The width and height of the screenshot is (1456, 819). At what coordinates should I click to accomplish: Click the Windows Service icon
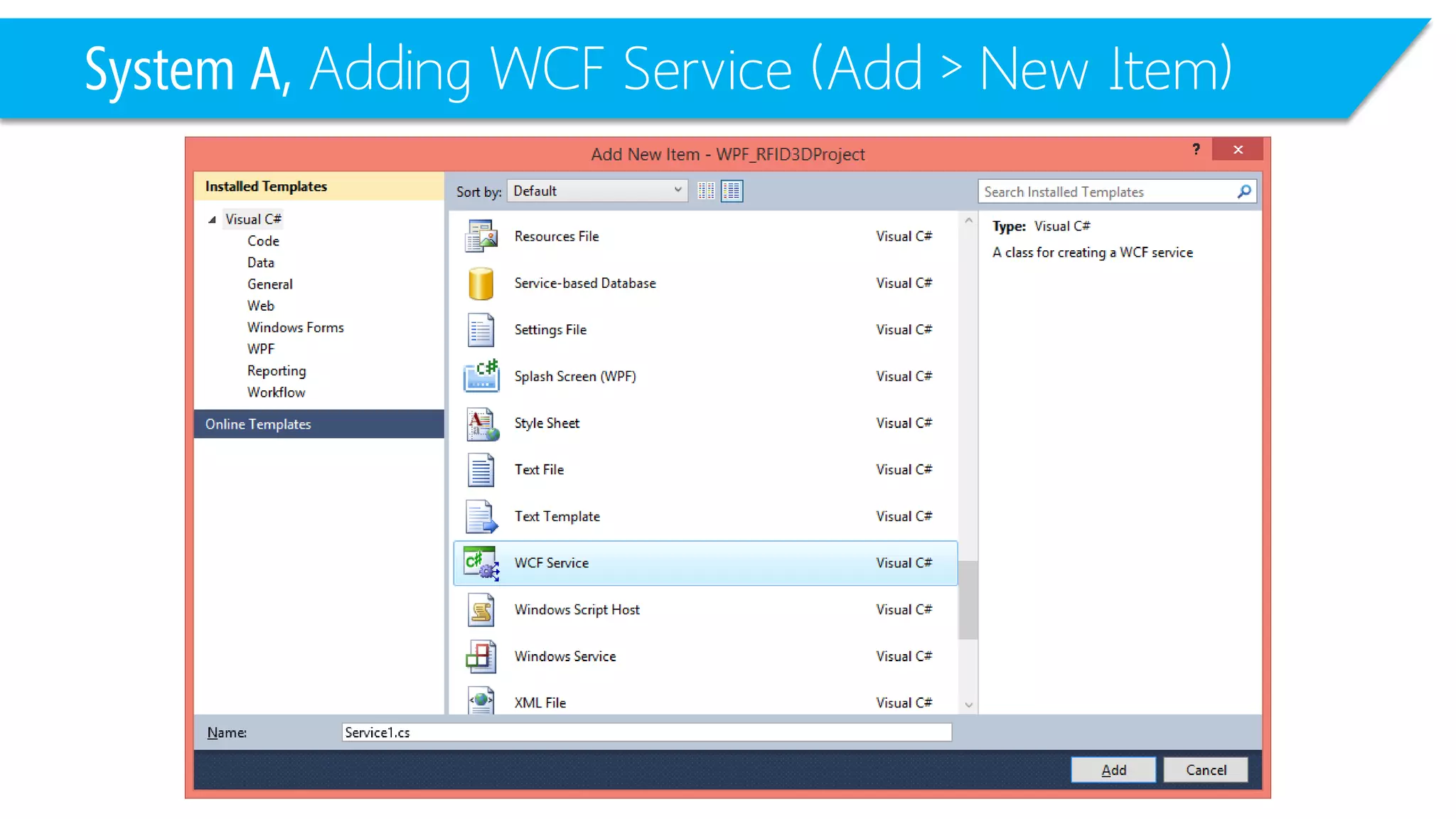pos(481,656)
